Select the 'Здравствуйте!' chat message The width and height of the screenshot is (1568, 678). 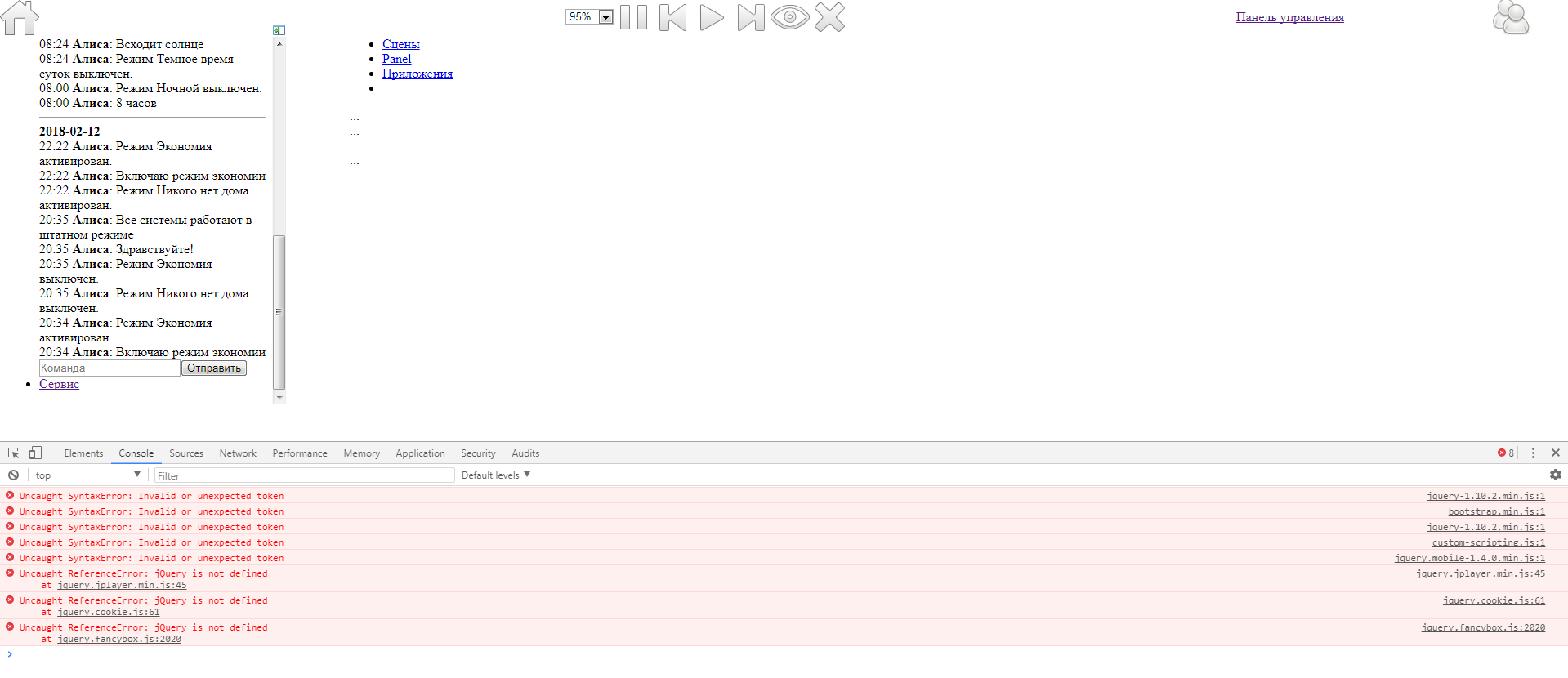pos(154,249)
